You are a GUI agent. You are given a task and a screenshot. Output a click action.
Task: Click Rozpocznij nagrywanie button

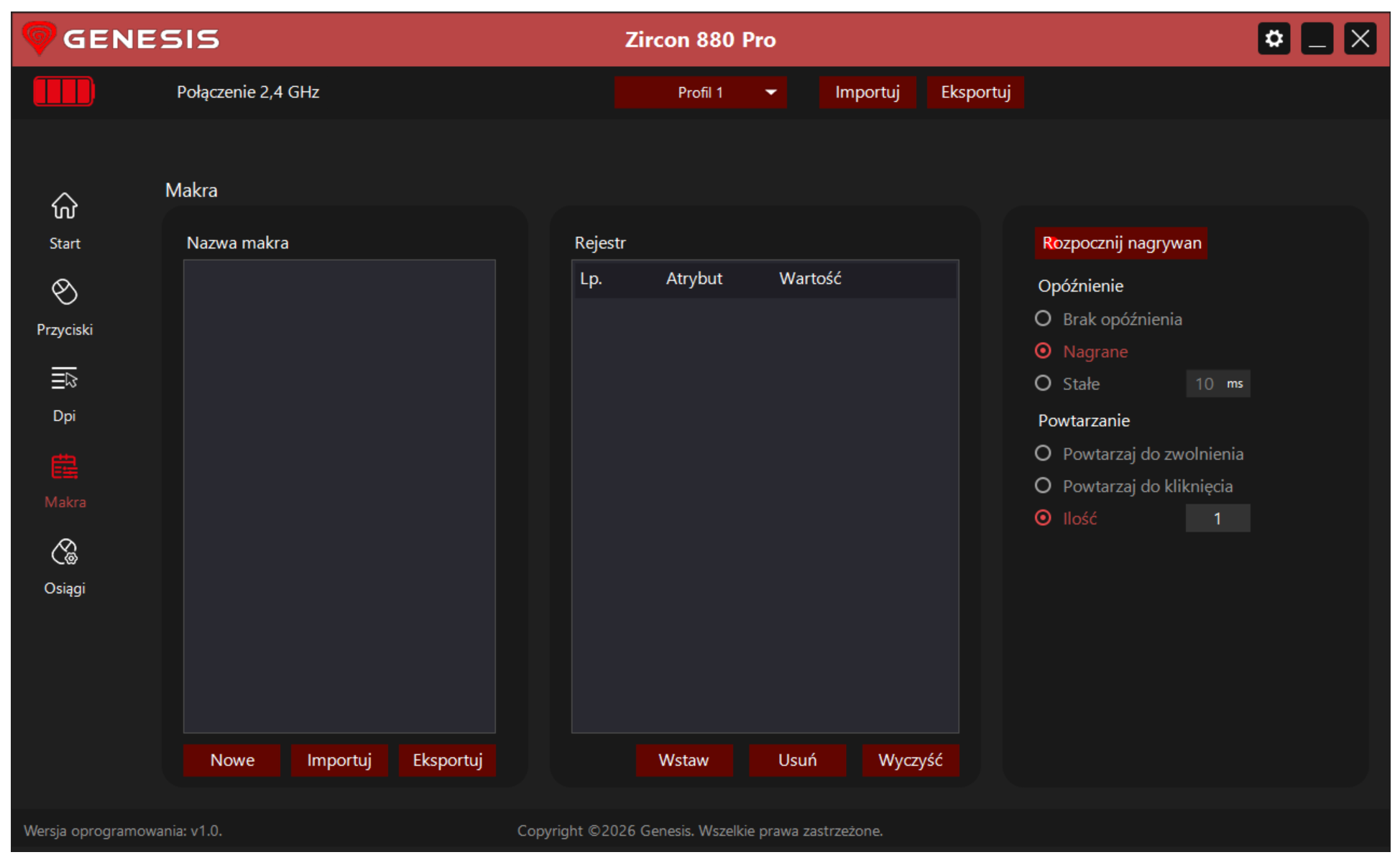click(x=1120, y=244)
